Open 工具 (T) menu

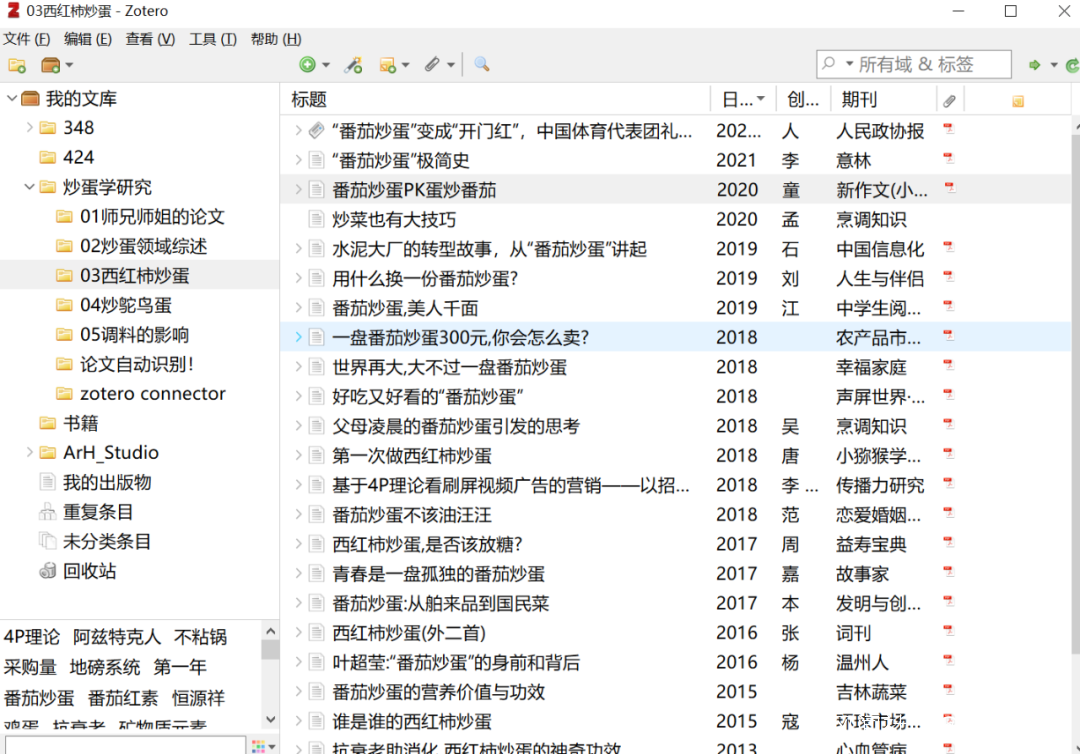(213, 39)
